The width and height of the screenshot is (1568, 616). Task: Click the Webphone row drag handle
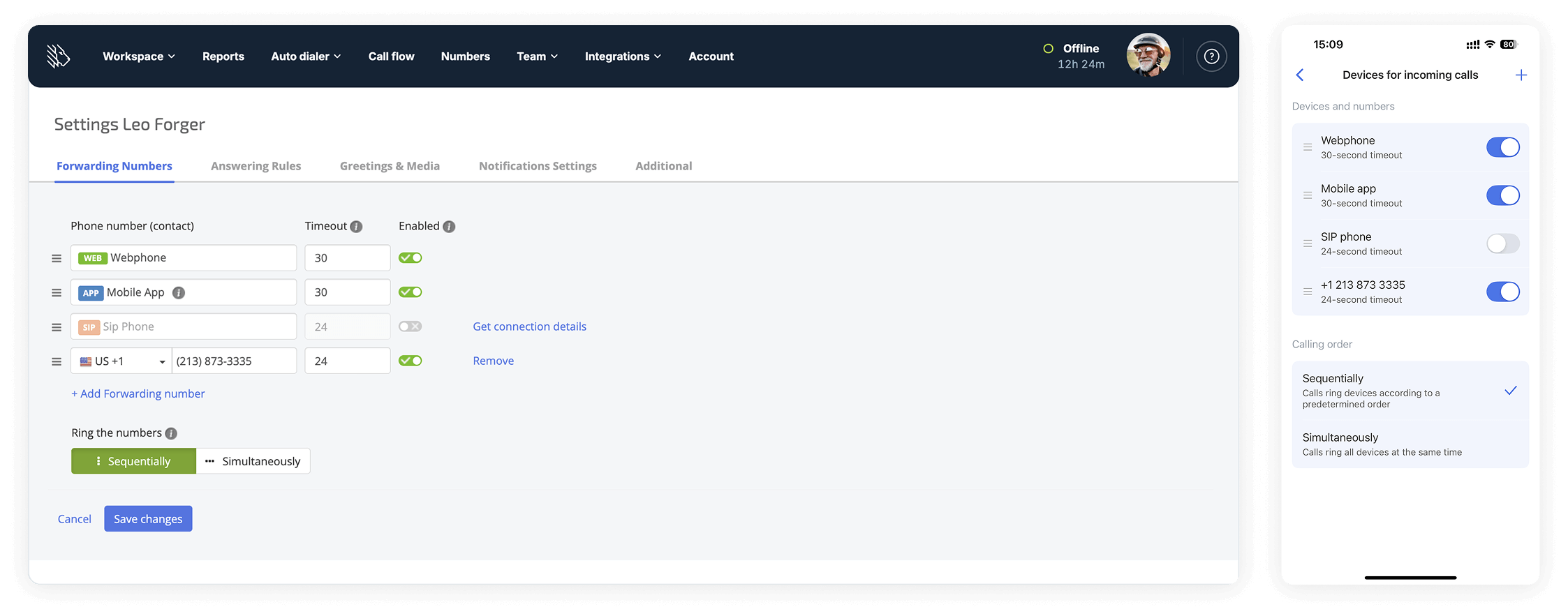[57, 258]
